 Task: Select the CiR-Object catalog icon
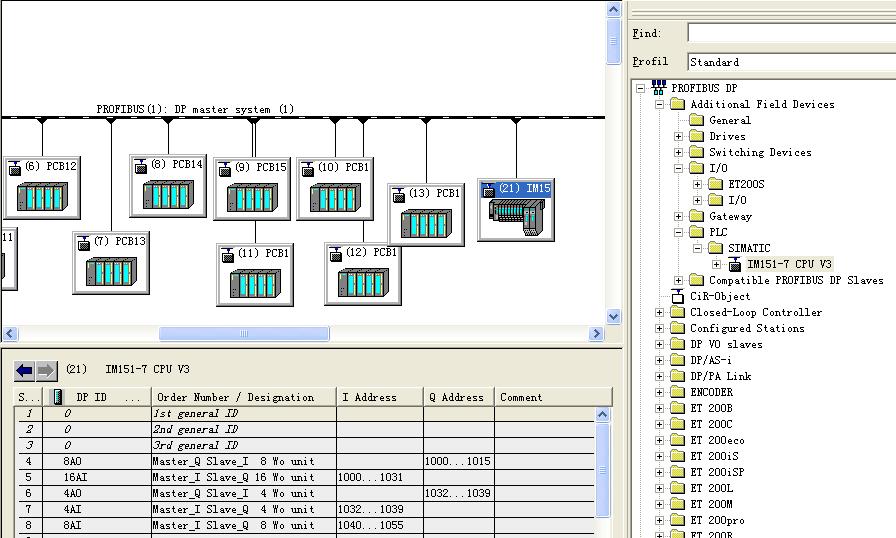(x=678, y=296)
